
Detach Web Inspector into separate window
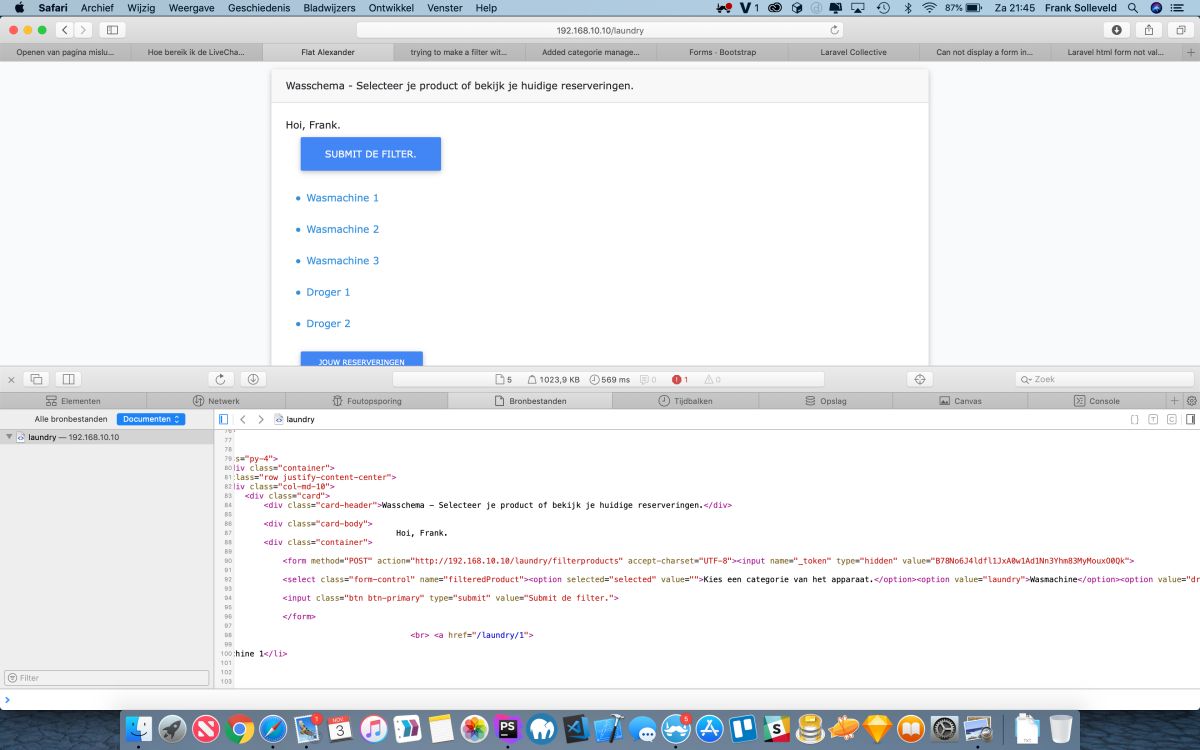[x=37, y=379]
